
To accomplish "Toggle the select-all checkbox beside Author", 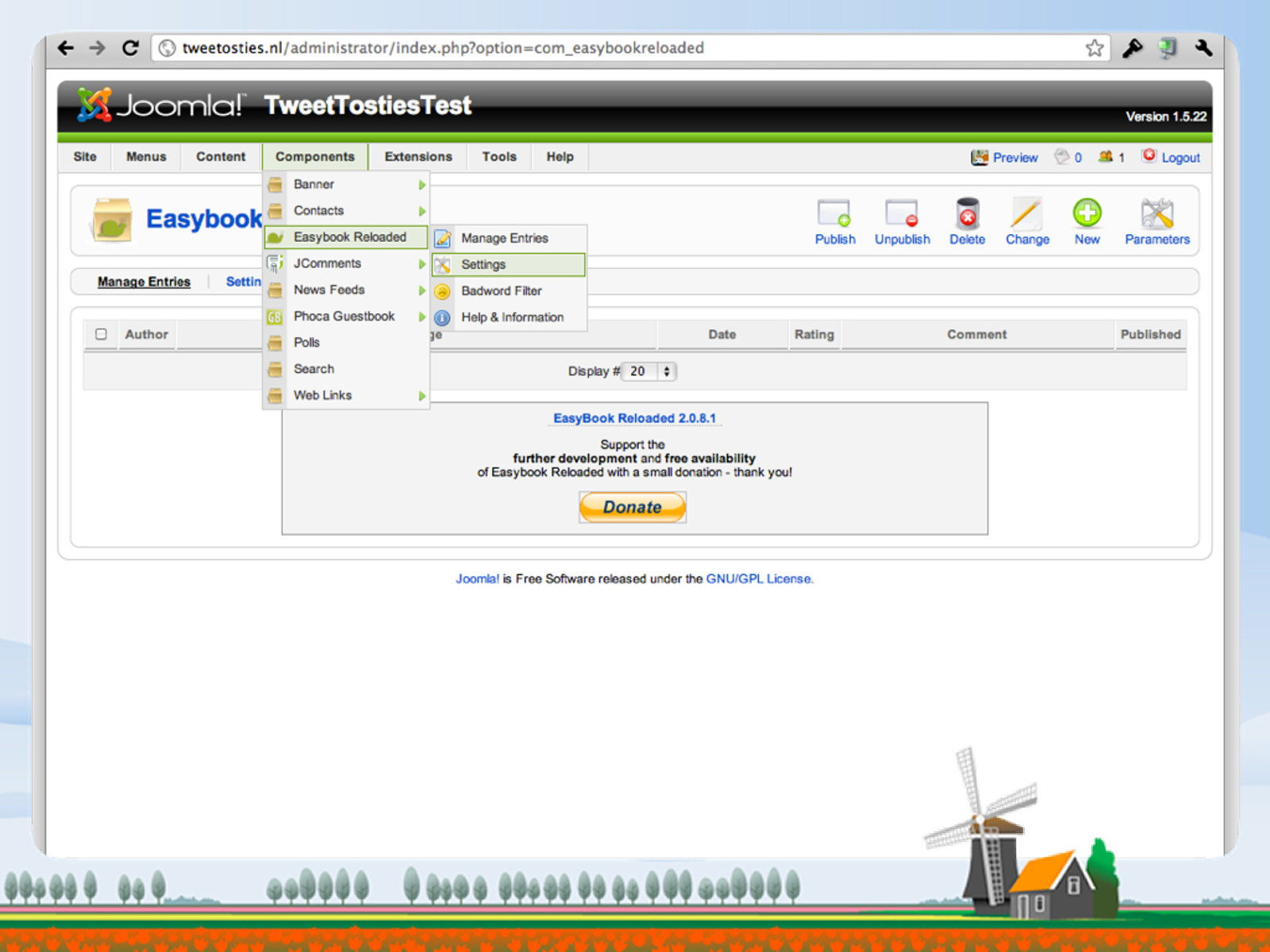I will point(101,334).
